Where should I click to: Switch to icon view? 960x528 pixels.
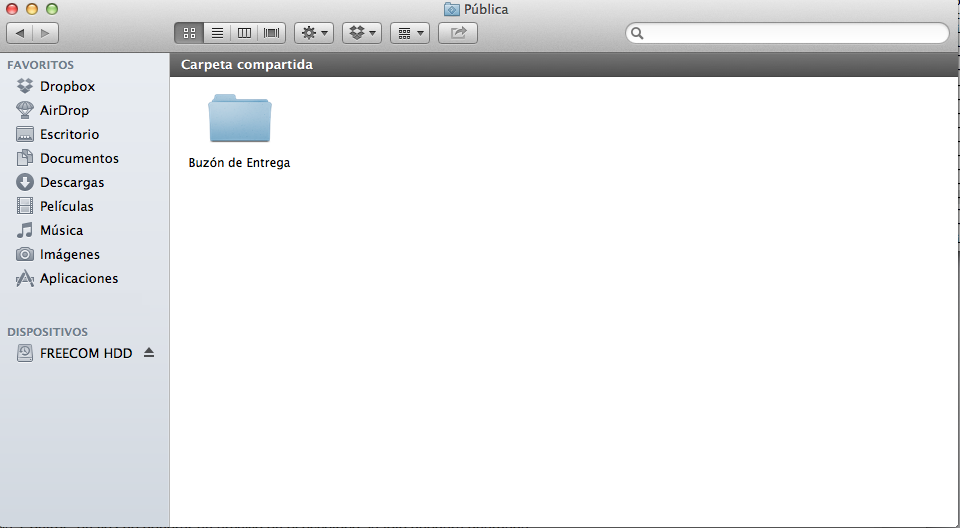pyautogui.click(x=189, y=33)
